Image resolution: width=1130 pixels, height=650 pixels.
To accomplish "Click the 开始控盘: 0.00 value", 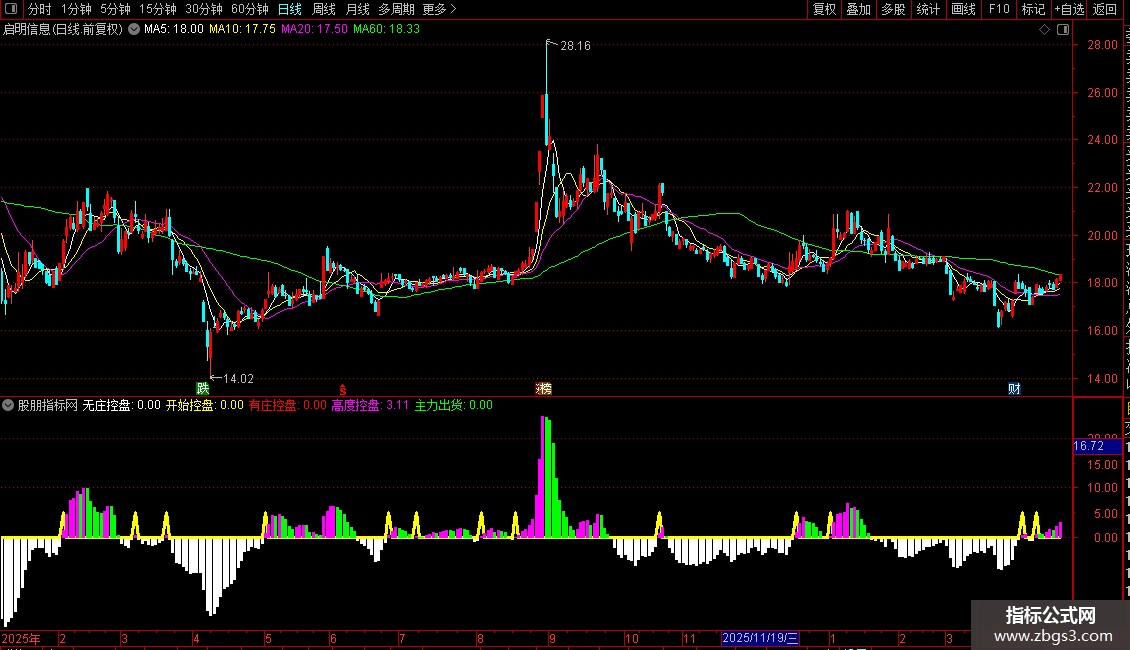I will pyautogui.click(x=205, y=405).
